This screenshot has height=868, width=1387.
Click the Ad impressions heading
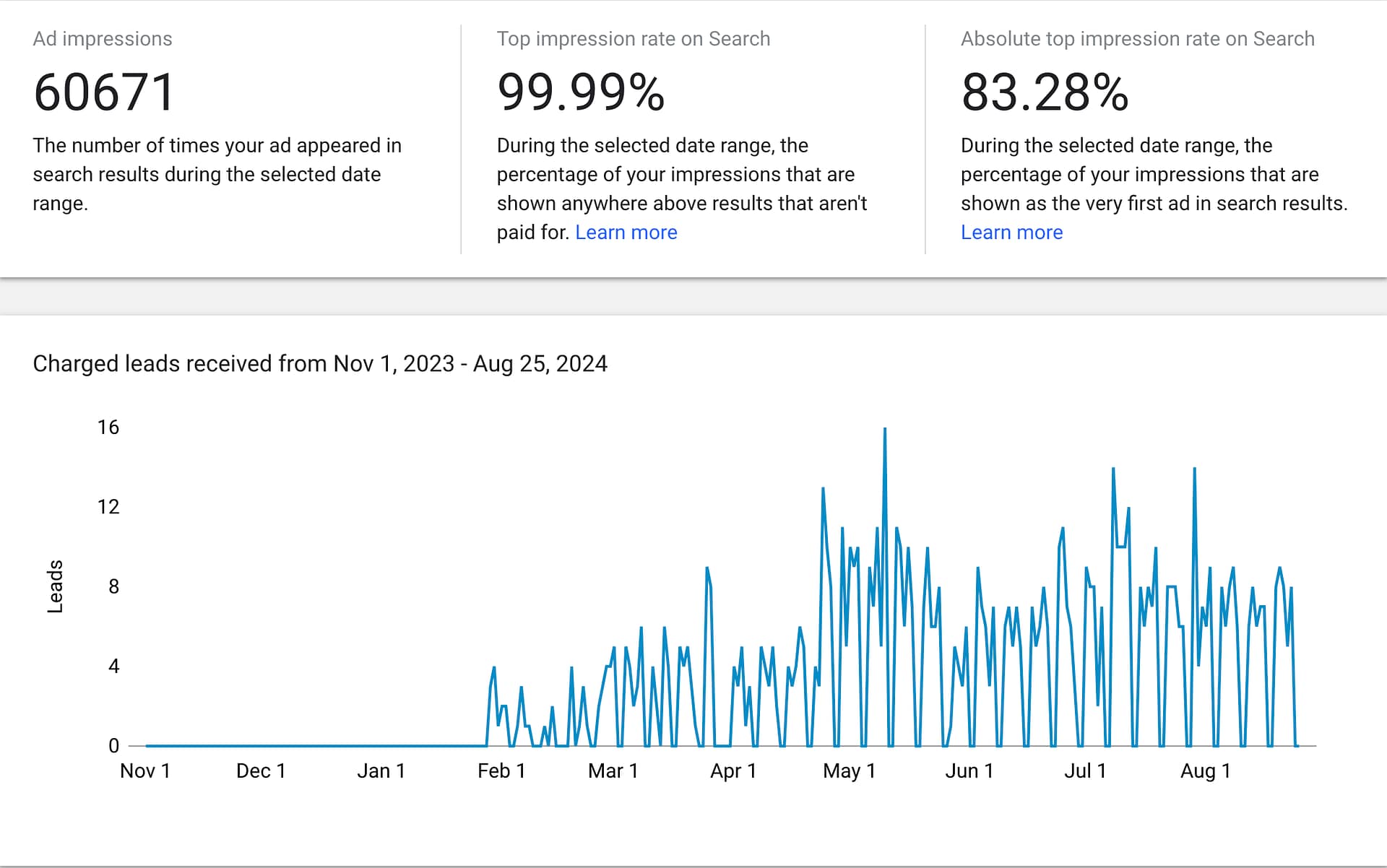click(103, 39)
